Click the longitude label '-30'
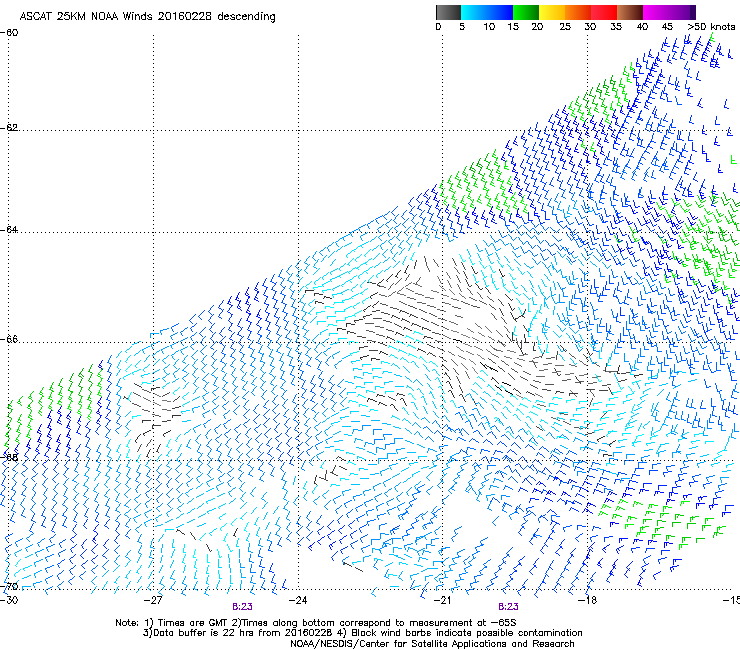This screenshot has height=650, width=740. pyautogui.click(x=9, y=600)
